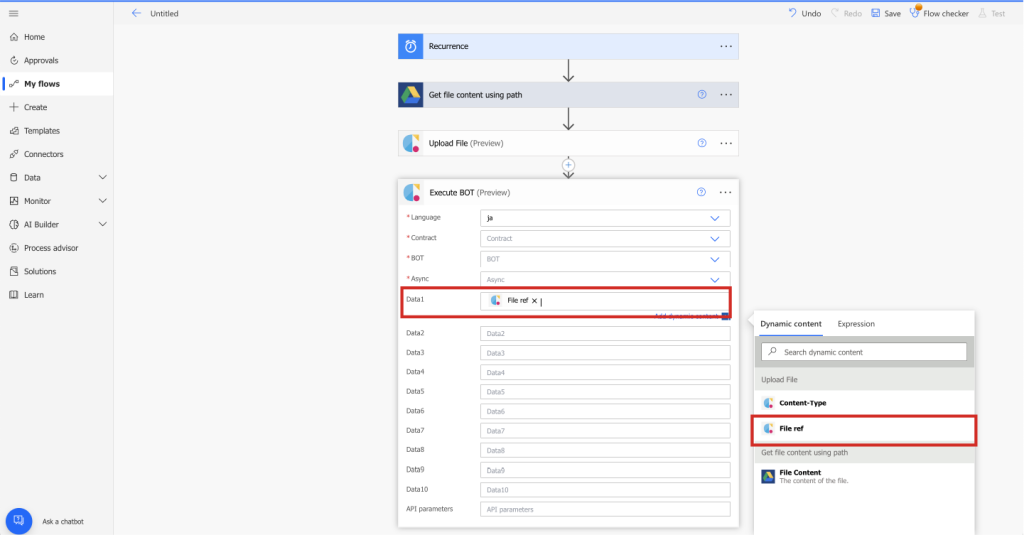Click the Recurrence clock icon

tap(411, 46)
